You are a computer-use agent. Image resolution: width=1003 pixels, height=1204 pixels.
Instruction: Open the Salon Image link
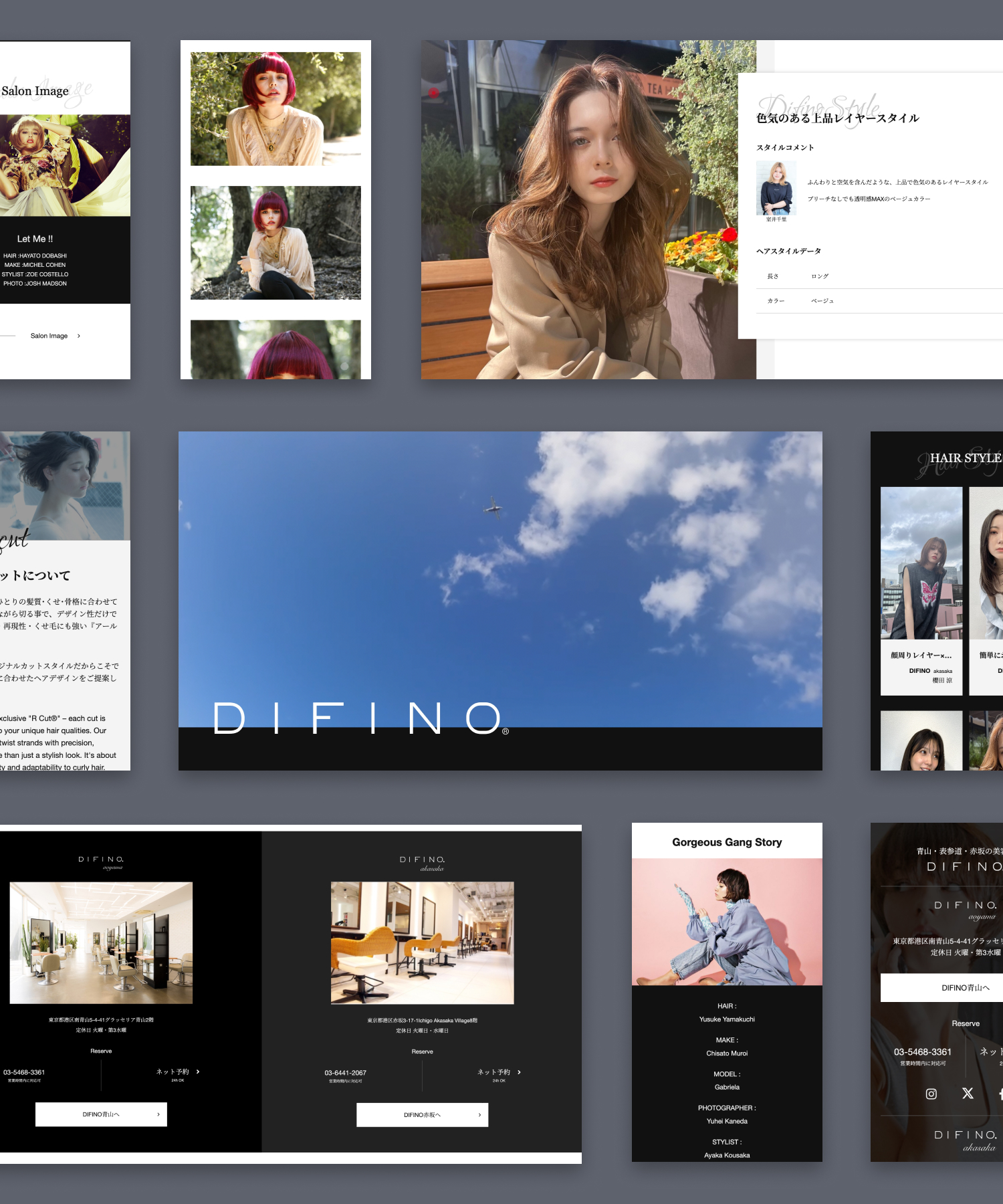click(49, 336)
